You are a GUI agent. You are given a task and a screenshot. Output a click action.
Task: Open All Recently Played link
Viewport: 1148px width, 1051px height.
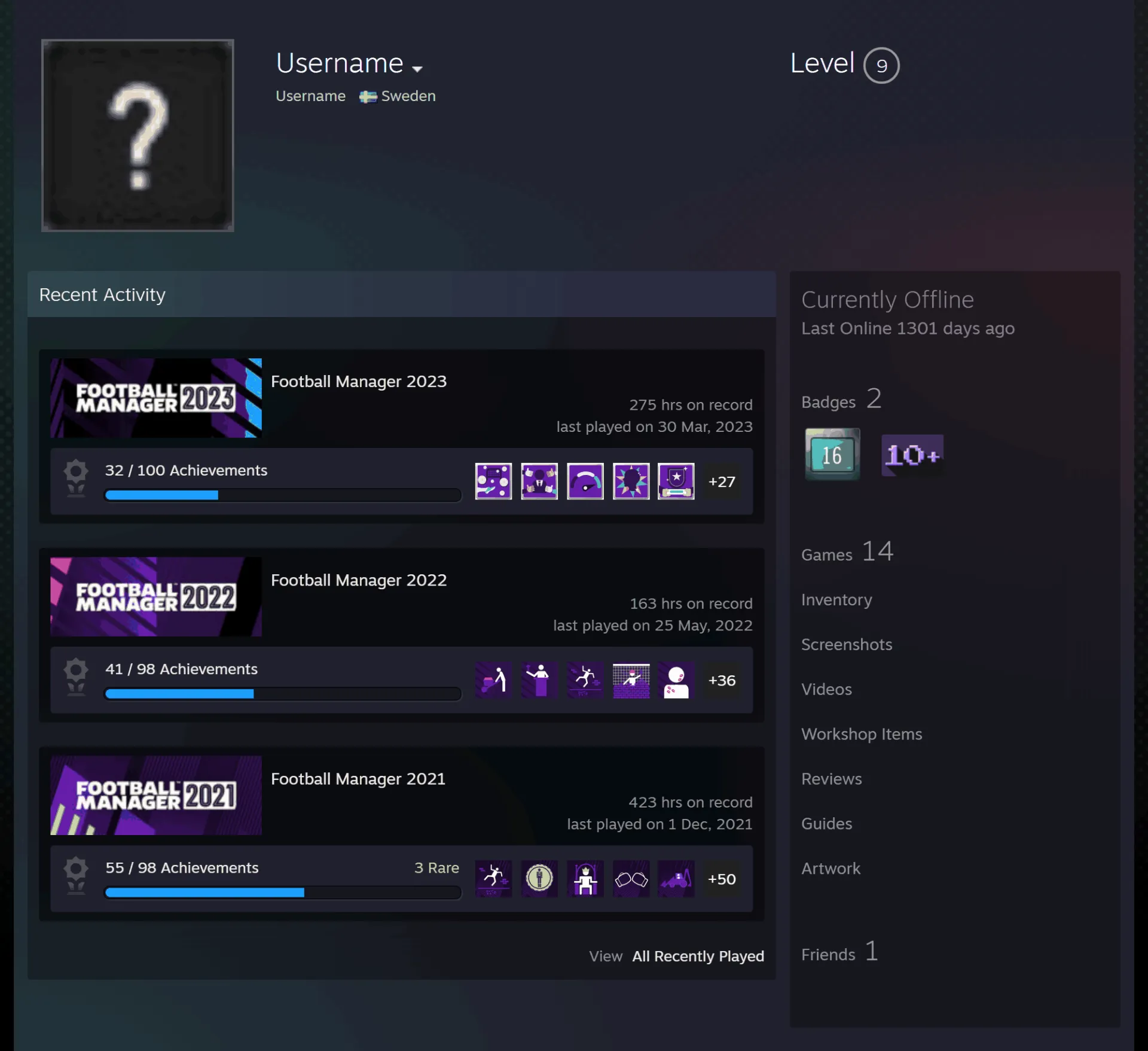coord(698,956)
